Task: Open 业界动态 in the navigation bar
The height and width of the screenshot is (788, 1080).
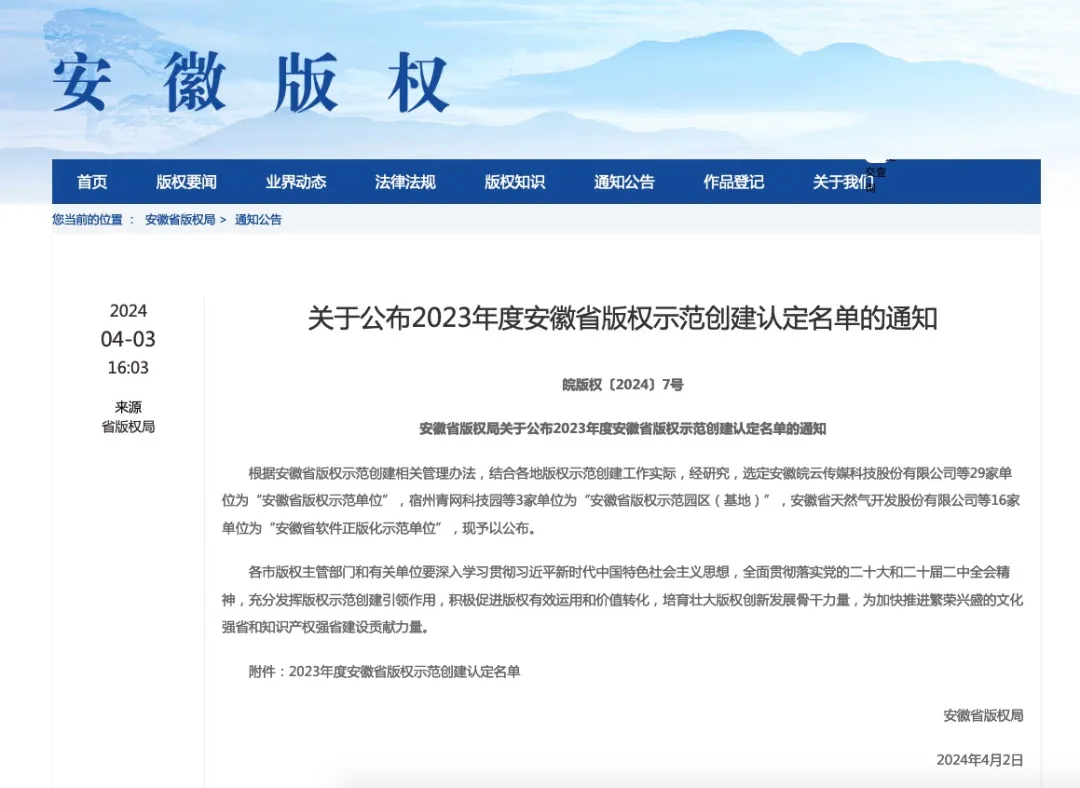Action: click(x=295, y=182)
